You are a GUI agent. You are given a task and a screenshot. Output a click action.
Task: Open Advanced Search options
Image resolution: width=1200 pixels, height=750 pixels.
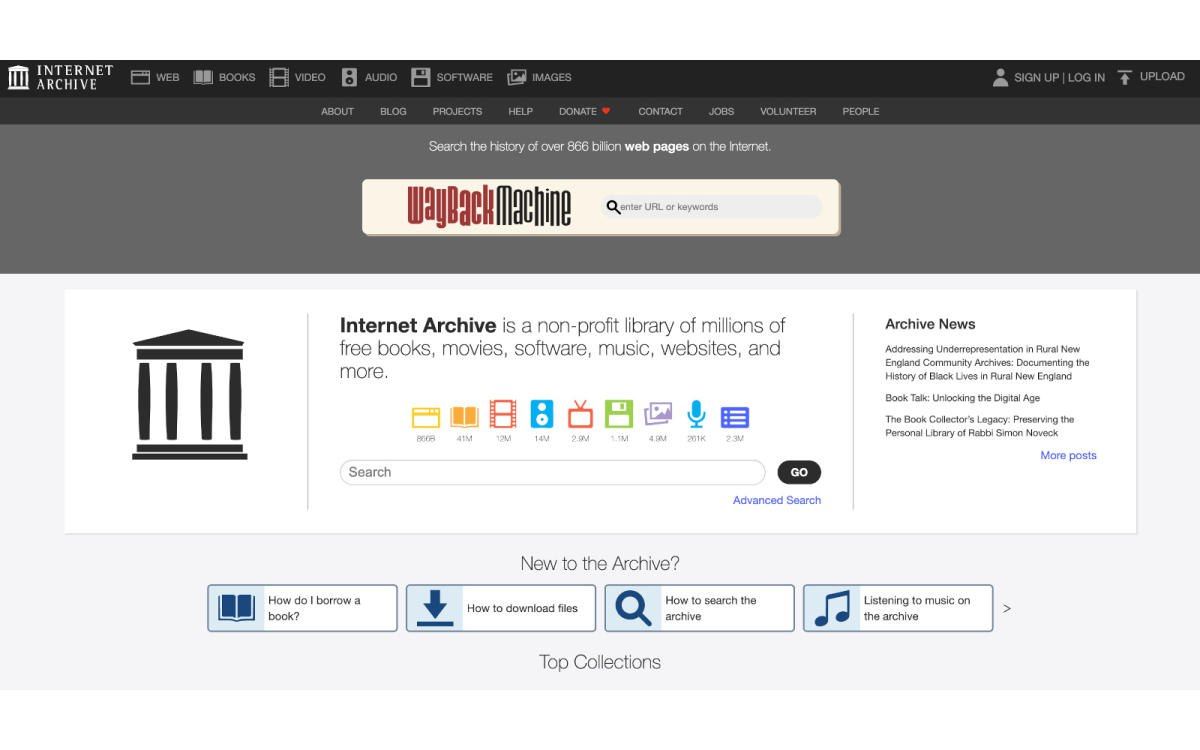[x=776, y=499]
